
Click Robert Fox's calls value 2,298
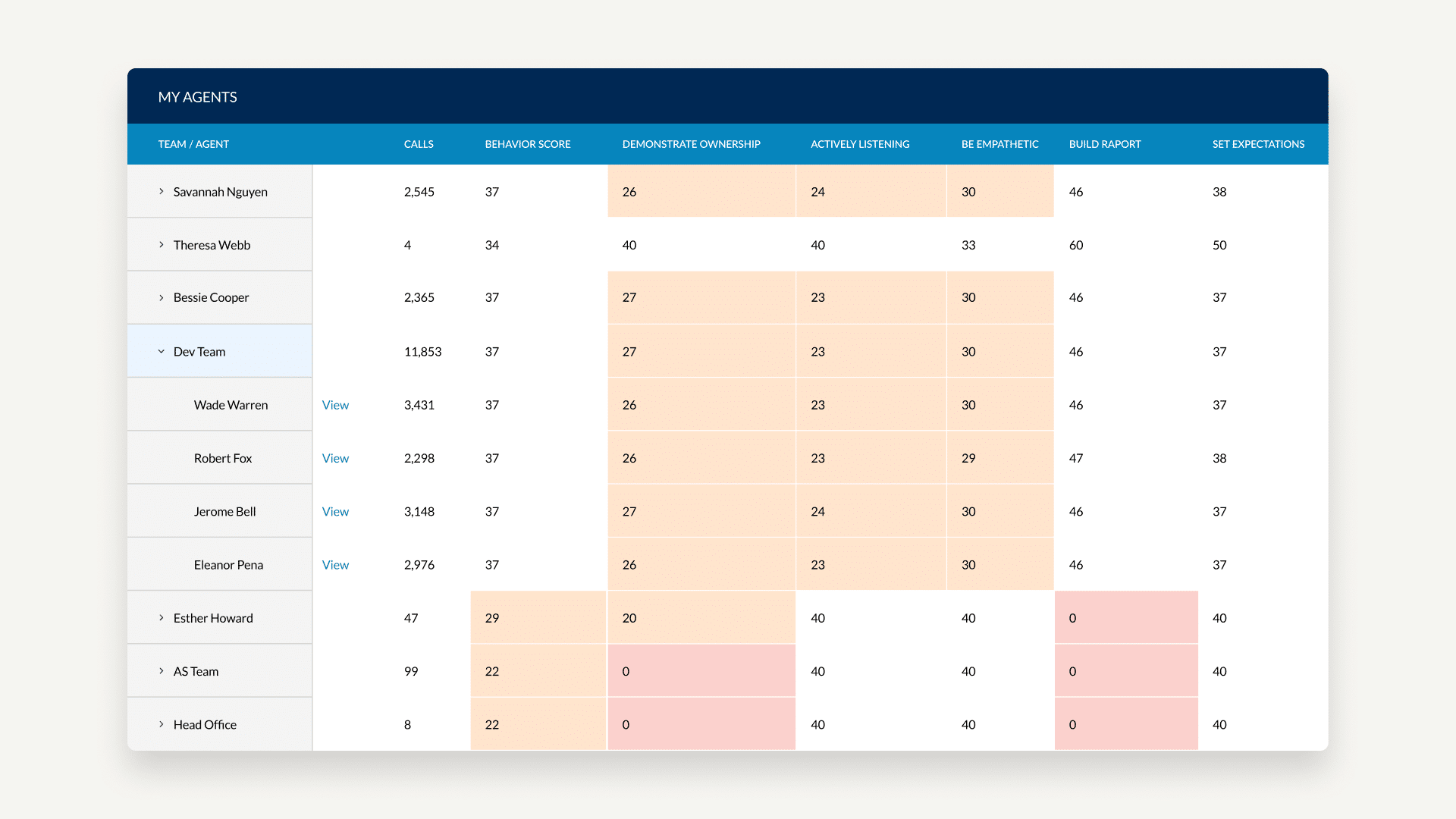[419, 458]
